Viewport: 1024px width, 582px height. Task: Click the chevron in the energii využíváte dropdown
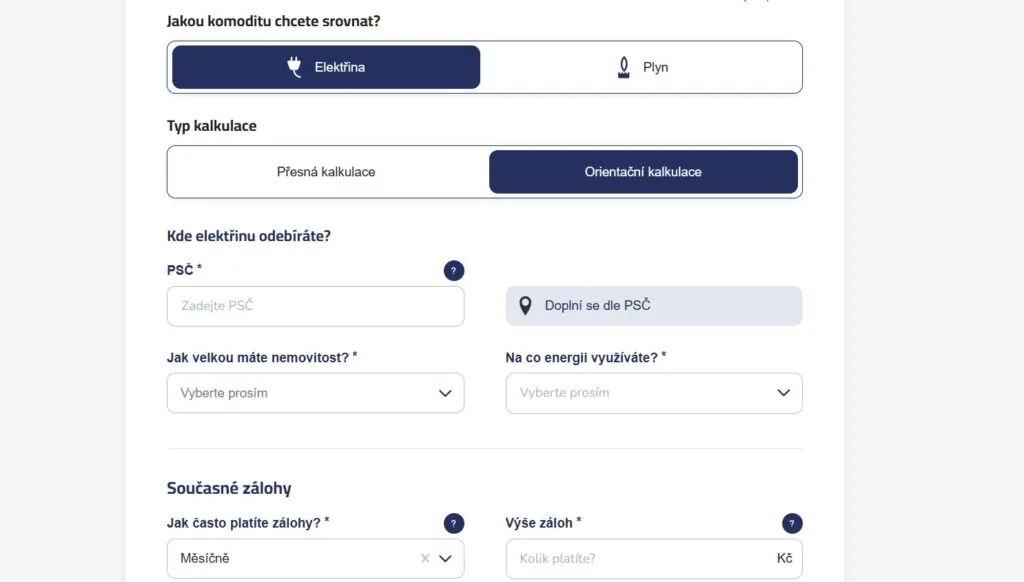[x=784, y=393]
